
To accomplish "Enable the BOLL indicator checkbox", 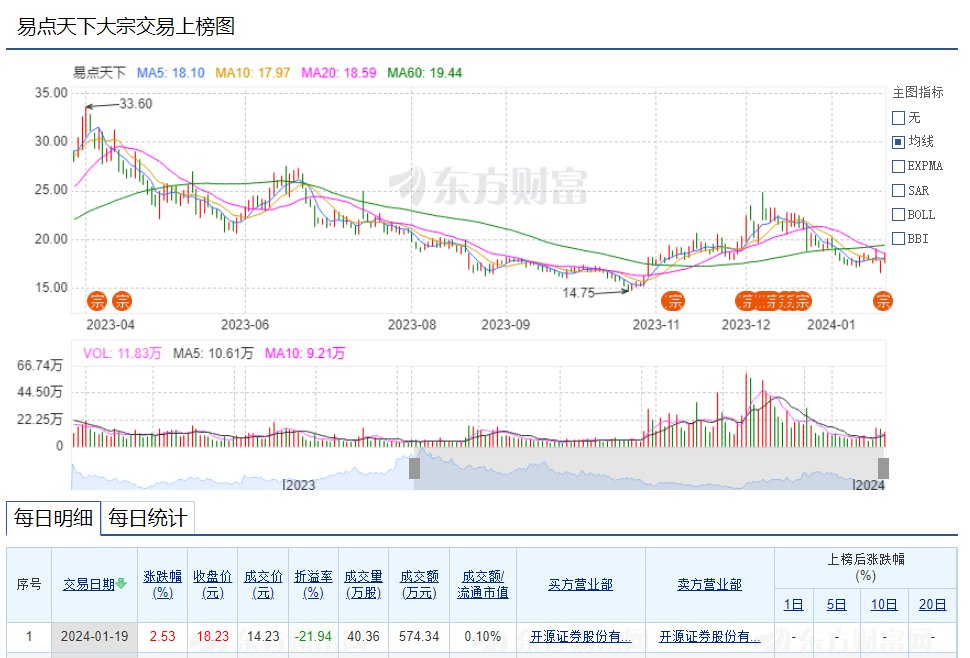I will (898, 215).
